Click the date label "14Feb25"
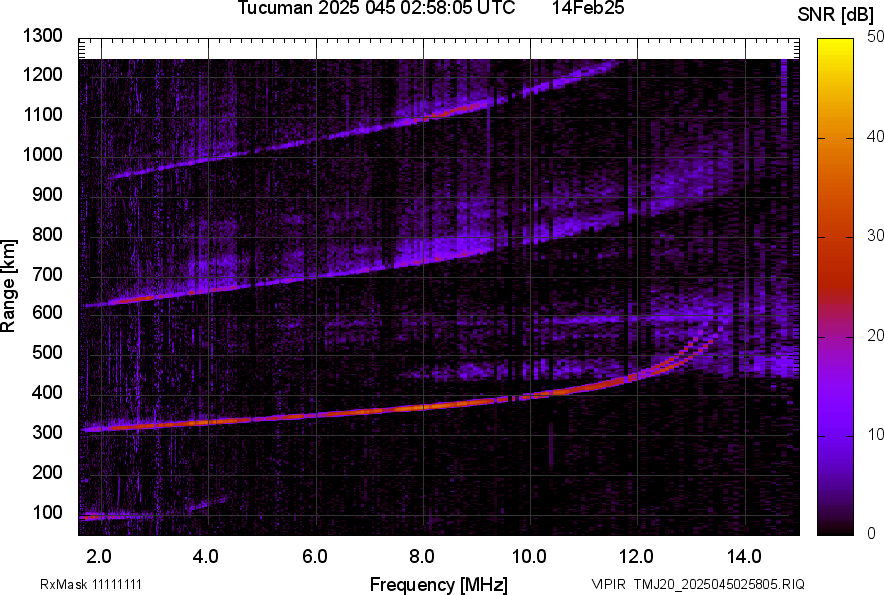This screenshot has width=884, height=595. 588,8
